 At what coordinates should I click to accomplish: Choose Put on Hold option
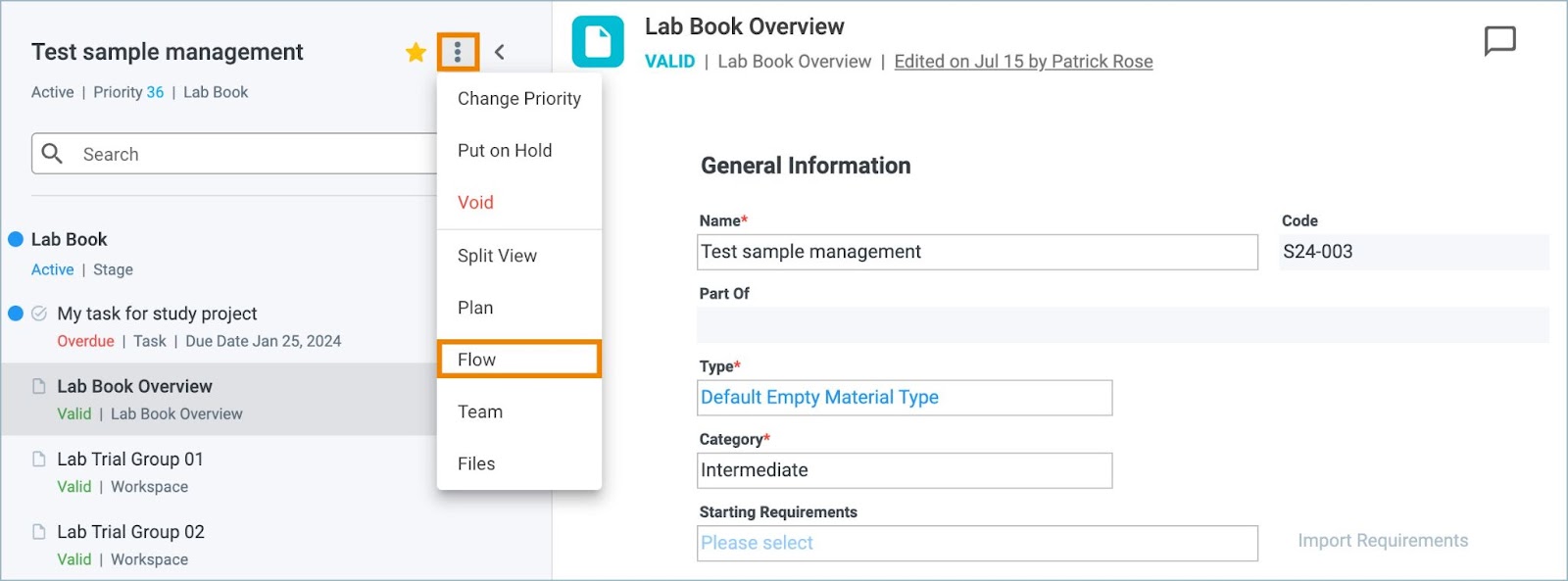coord(518,151)
